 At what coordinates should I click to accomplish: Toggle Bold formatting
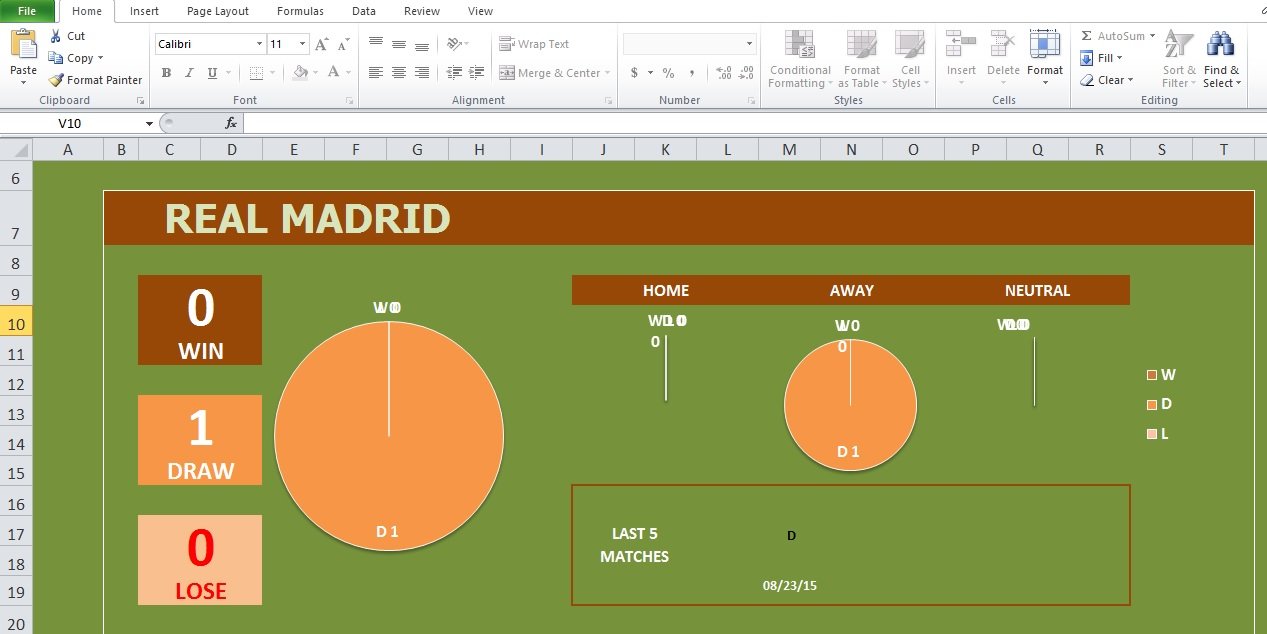[x=166, y=73]
